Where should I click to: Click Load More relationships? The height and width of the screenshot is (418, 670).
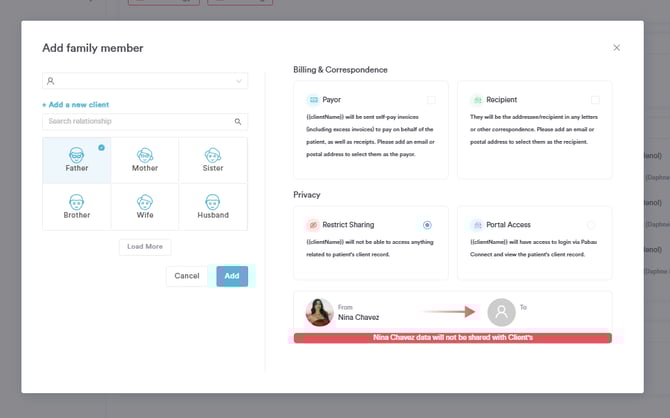[145, 247]
